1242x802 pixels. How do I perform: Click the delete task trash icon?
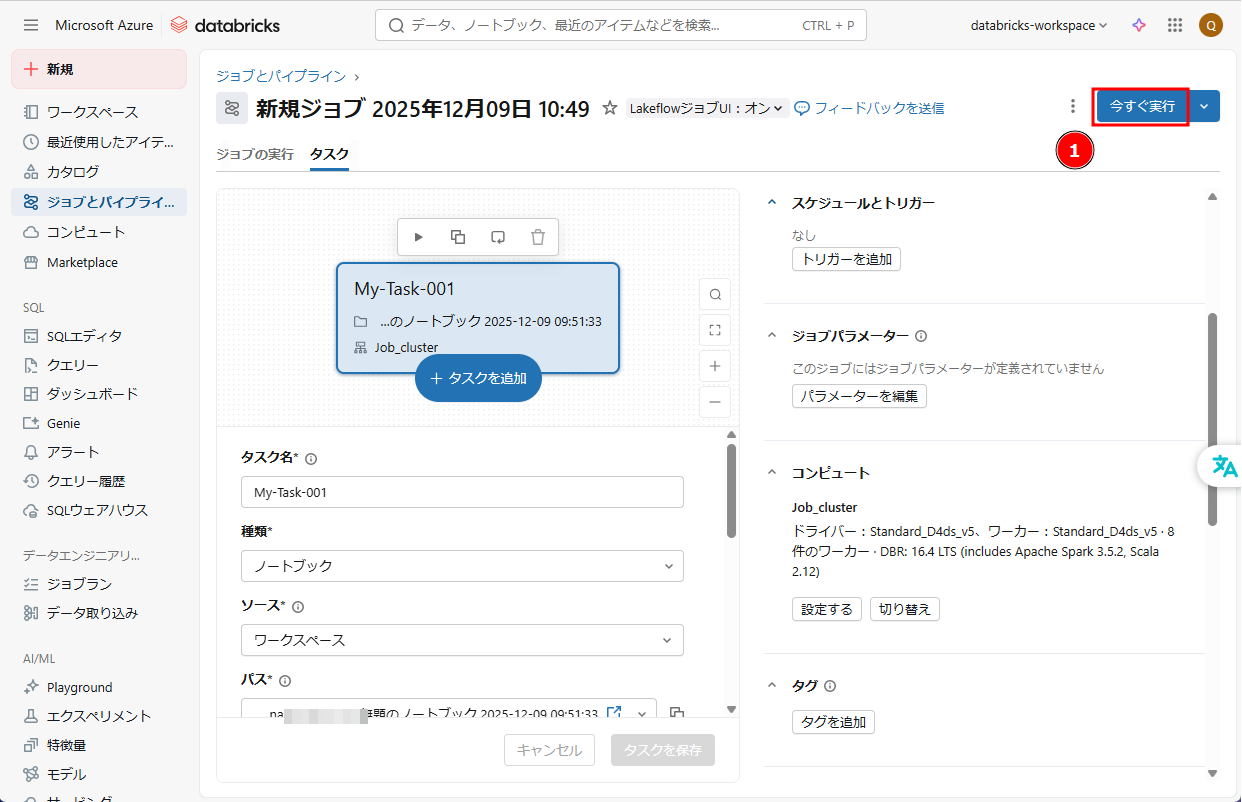(x=538, y=237)
